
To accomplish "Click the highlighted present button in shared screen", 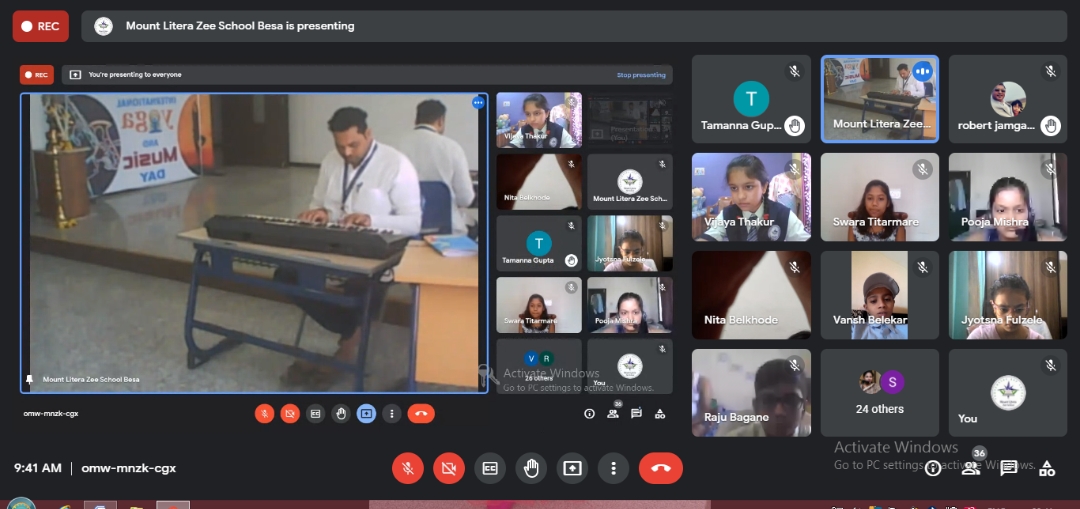I will [366, 414].
